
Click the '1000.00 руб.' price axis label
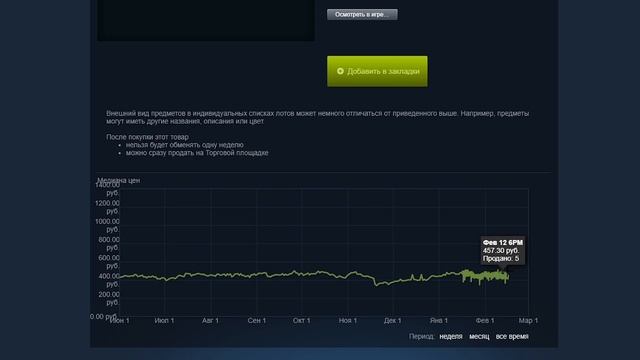(x=107, y=225)
